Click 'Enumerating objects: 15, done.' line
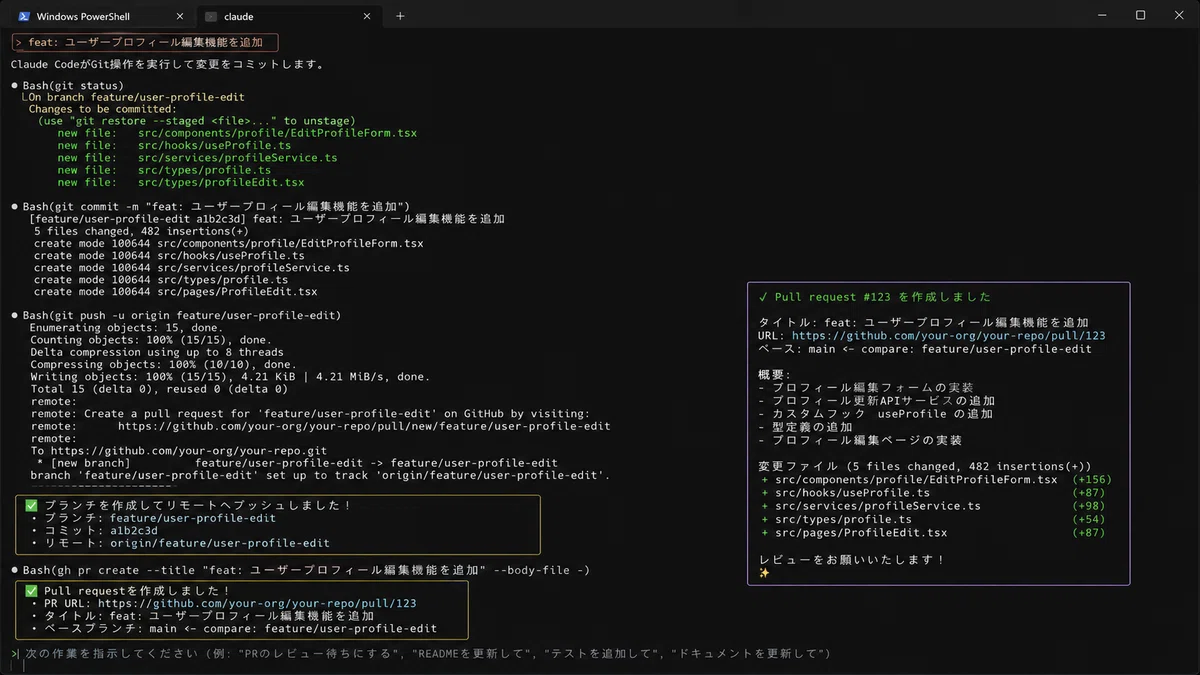 click(126, 328)
